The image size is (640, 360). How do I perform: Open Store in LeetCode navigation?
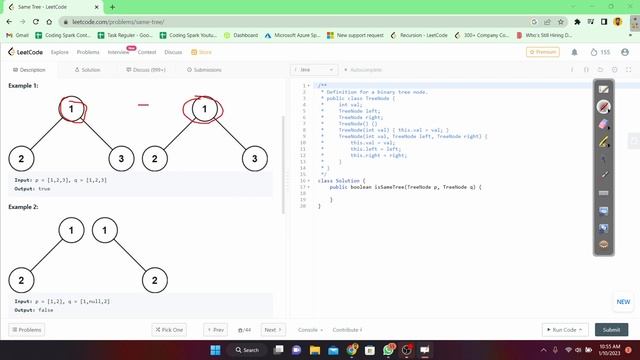(201, 52)
